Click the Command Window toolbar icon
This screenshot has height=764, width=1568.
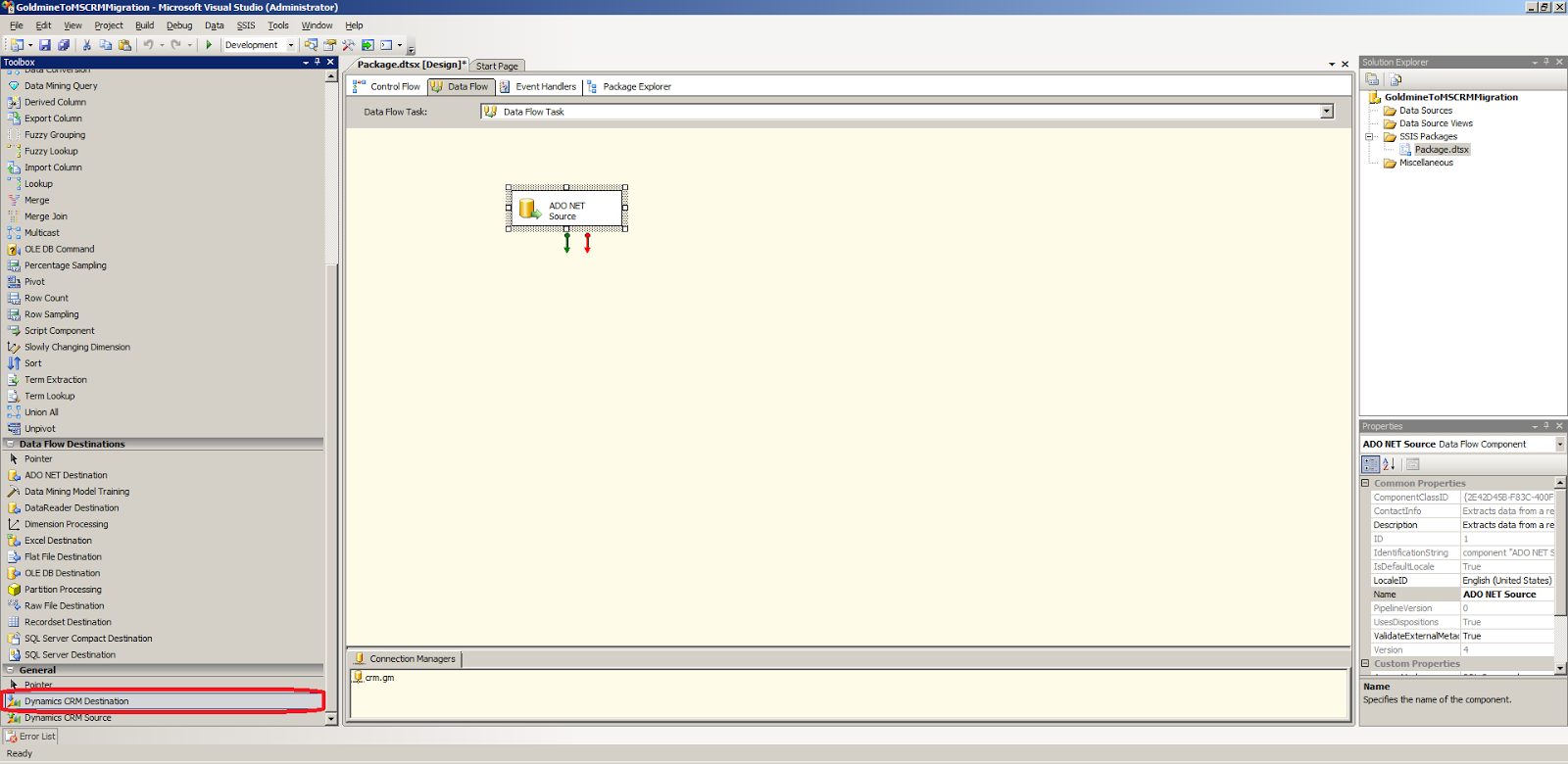tap(386, 45)
